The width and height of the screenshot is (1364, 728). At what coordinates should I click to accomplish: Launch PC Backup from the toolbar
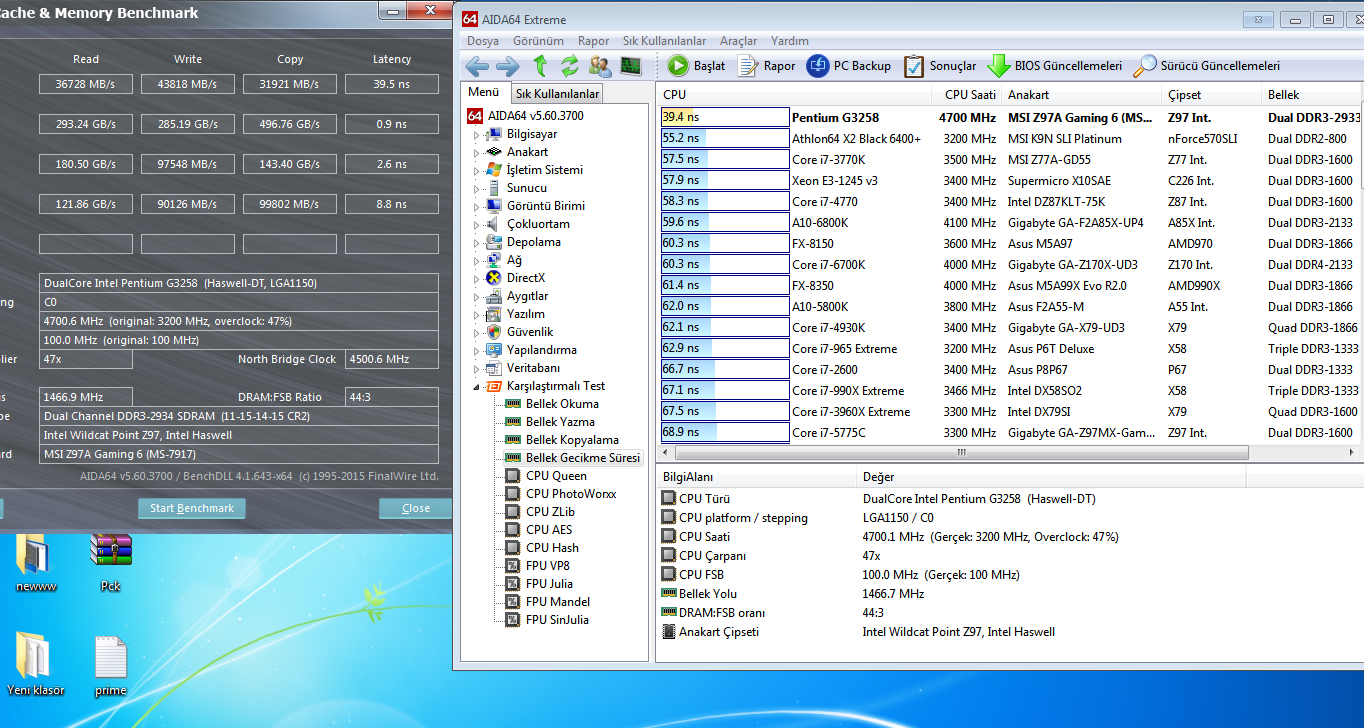849,66
